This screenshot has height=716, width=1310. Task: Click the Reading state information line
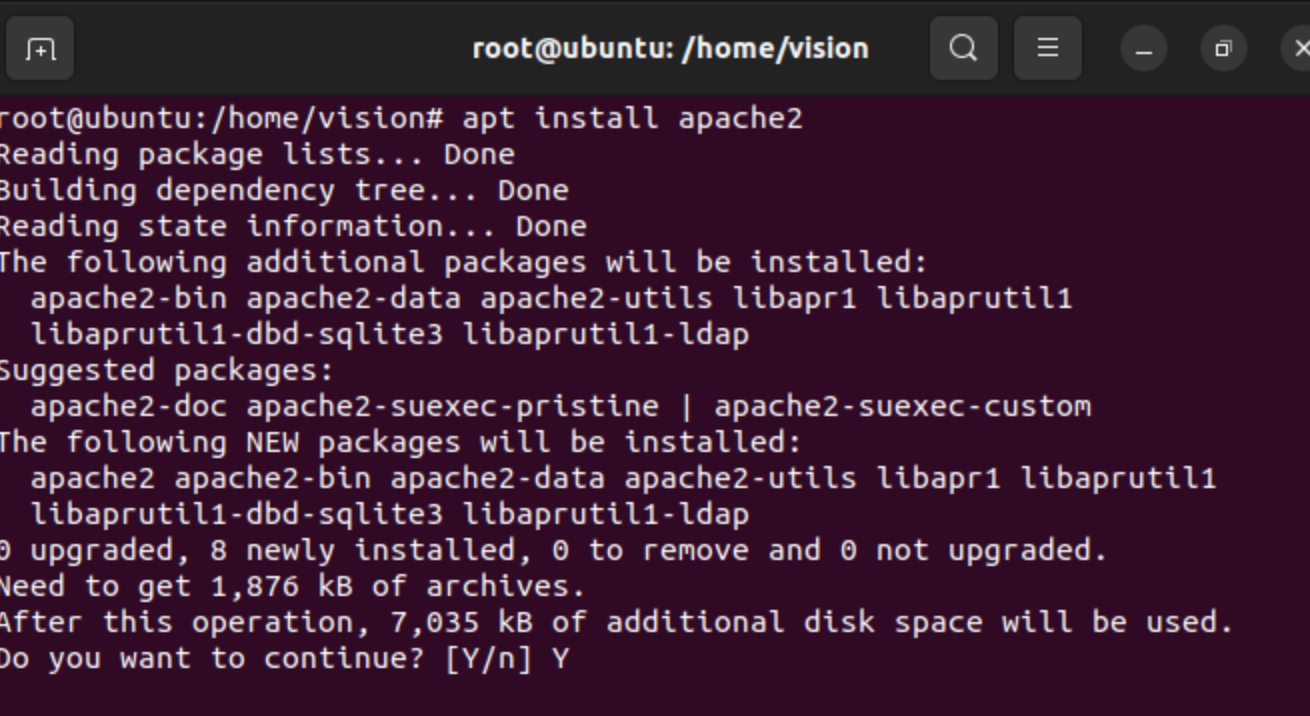pyautogui.click(x=293, y=226)
